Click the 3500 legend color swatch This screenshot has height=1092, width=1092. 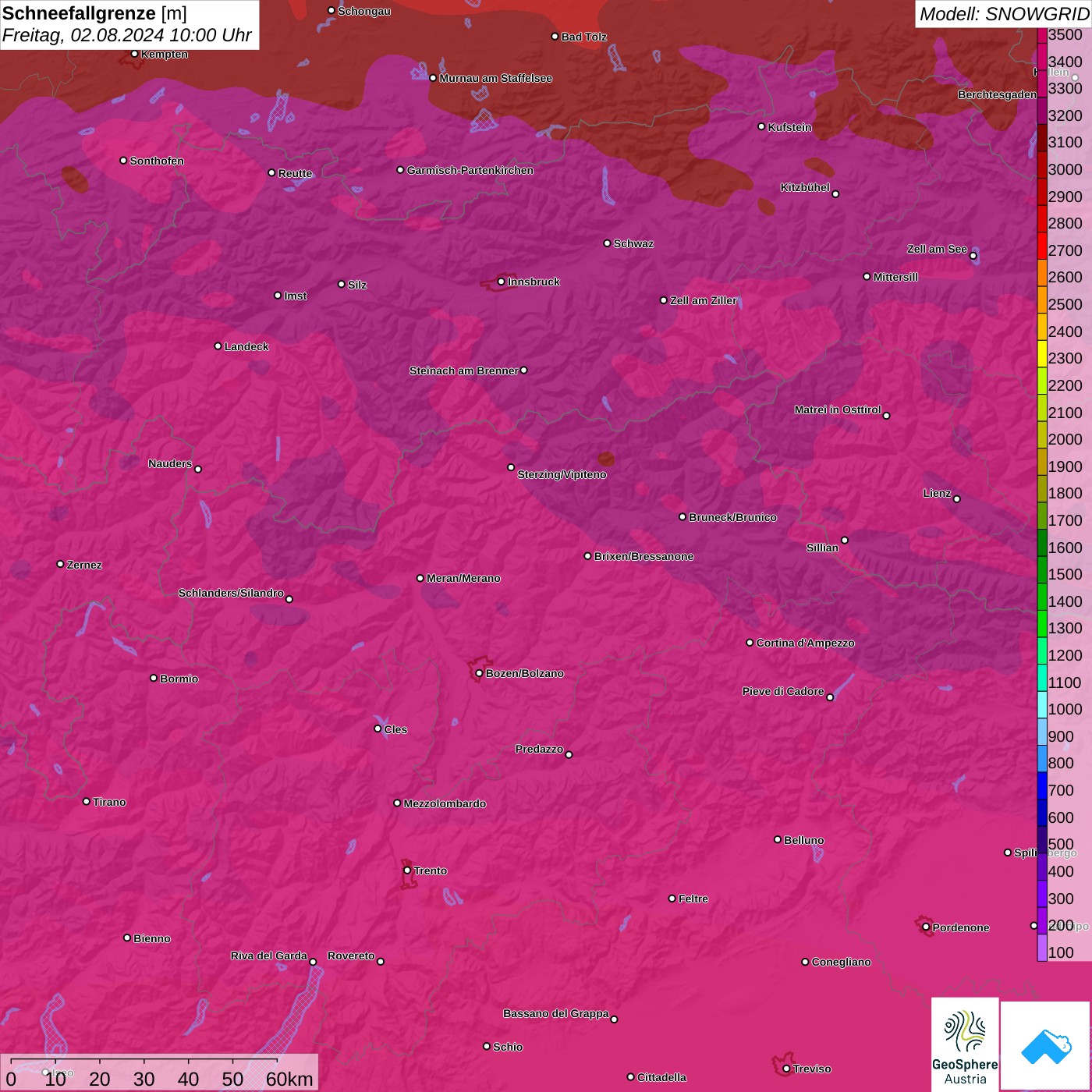click(1041, 35)
